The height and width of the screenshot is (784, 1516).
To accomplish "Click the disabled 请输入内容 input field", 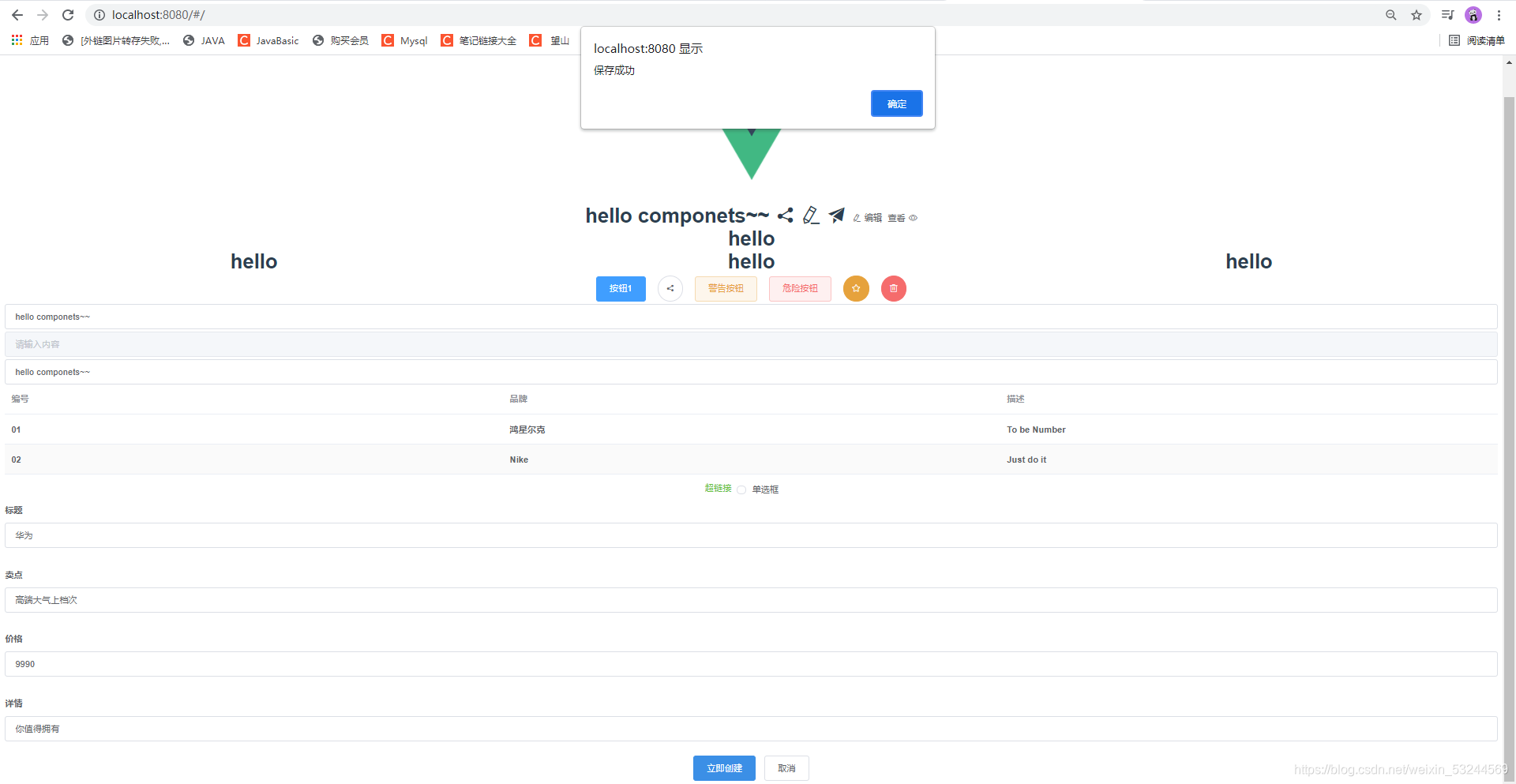I will click(751, 344).
